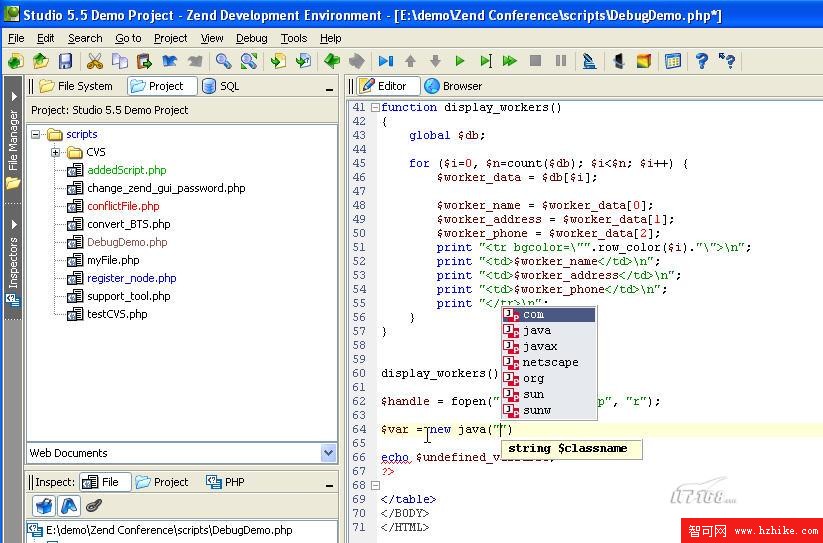Open the File menu
The height and width of the screenshot is (543, 823).
[16, 38]
